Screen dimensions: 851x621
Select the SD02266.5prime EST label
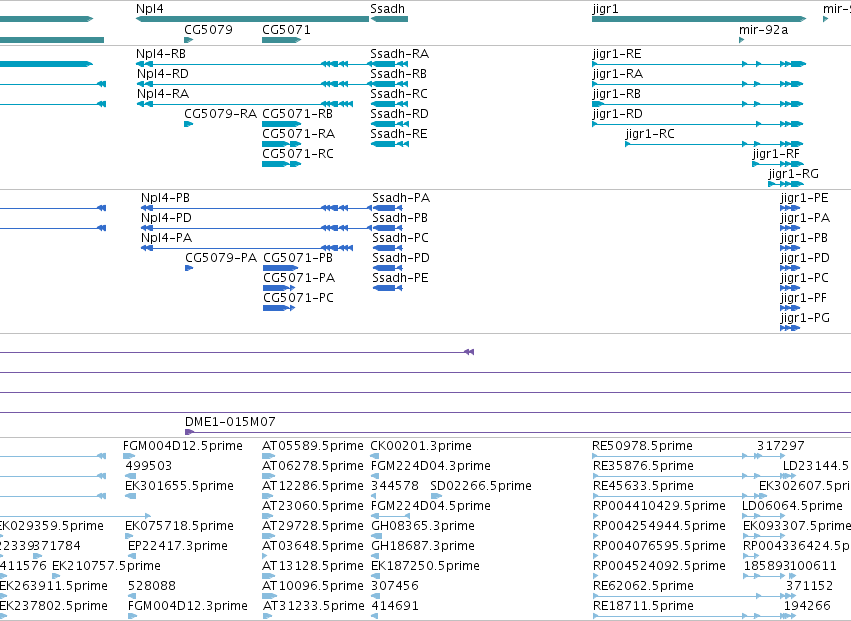click(x=481, y=486)
